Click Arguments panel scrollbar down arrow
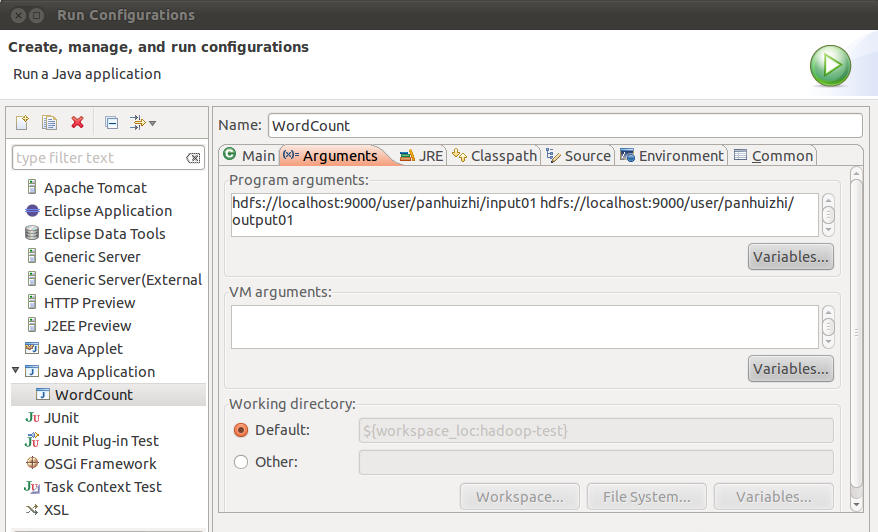The width and height of the screenshot is (878, 532). 856,505
